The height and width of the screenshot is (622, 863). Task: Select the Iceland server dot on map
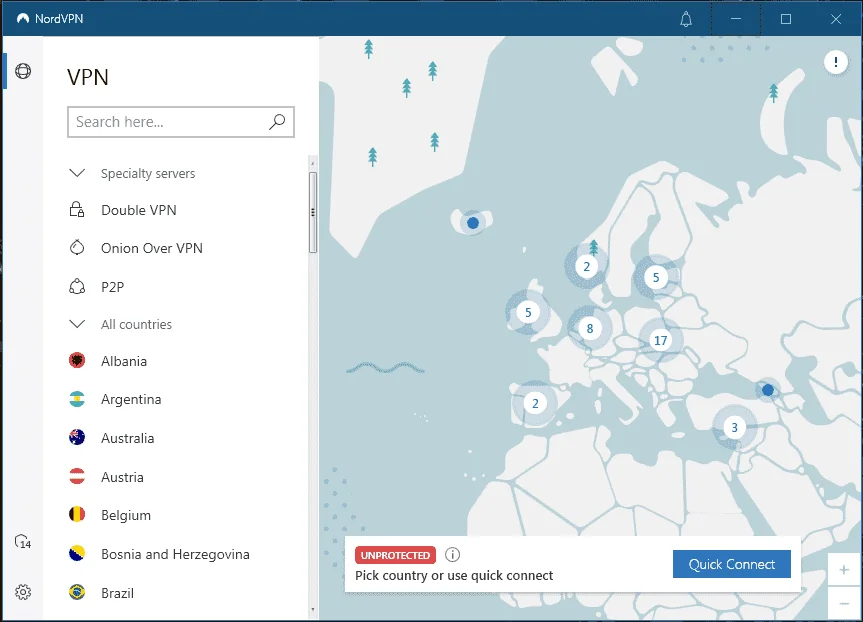(473, 223)
